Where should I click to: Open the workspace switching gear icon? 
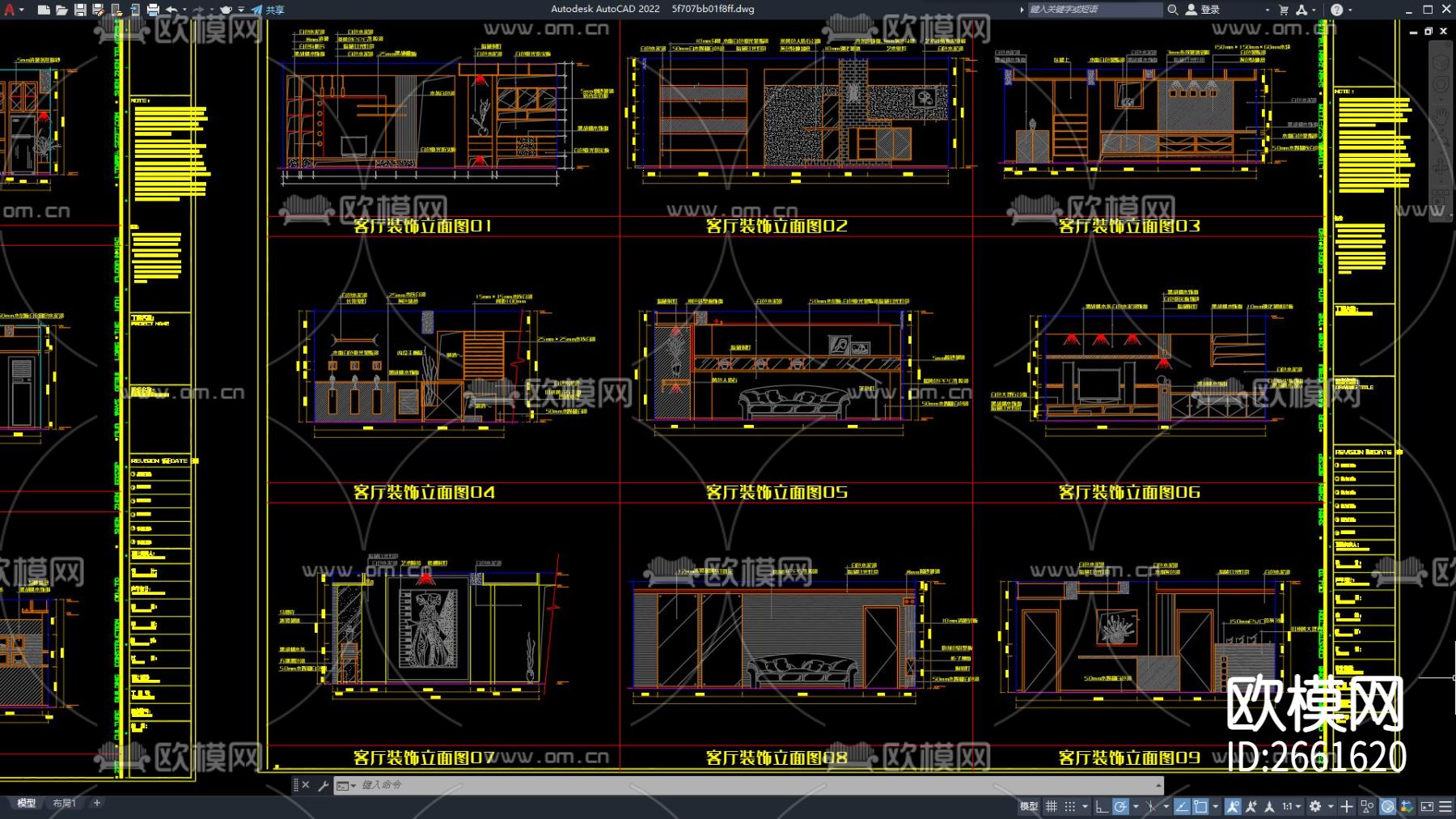point(1315,806)
